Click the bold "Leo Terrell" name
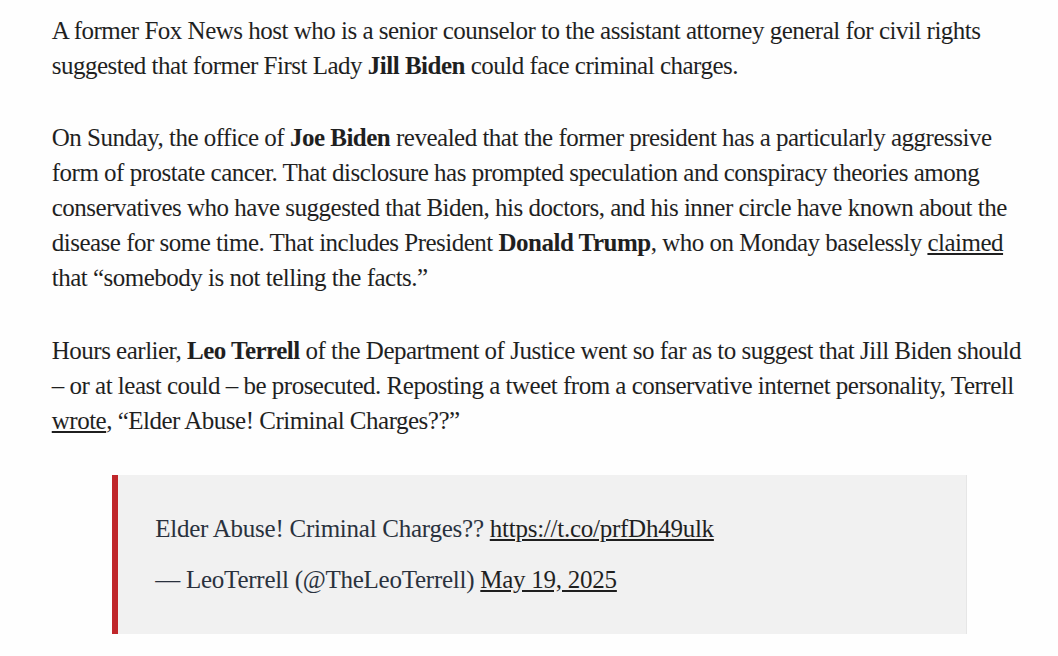The width and height of the screenshot is (1058, 656). (x=244, y=352)
